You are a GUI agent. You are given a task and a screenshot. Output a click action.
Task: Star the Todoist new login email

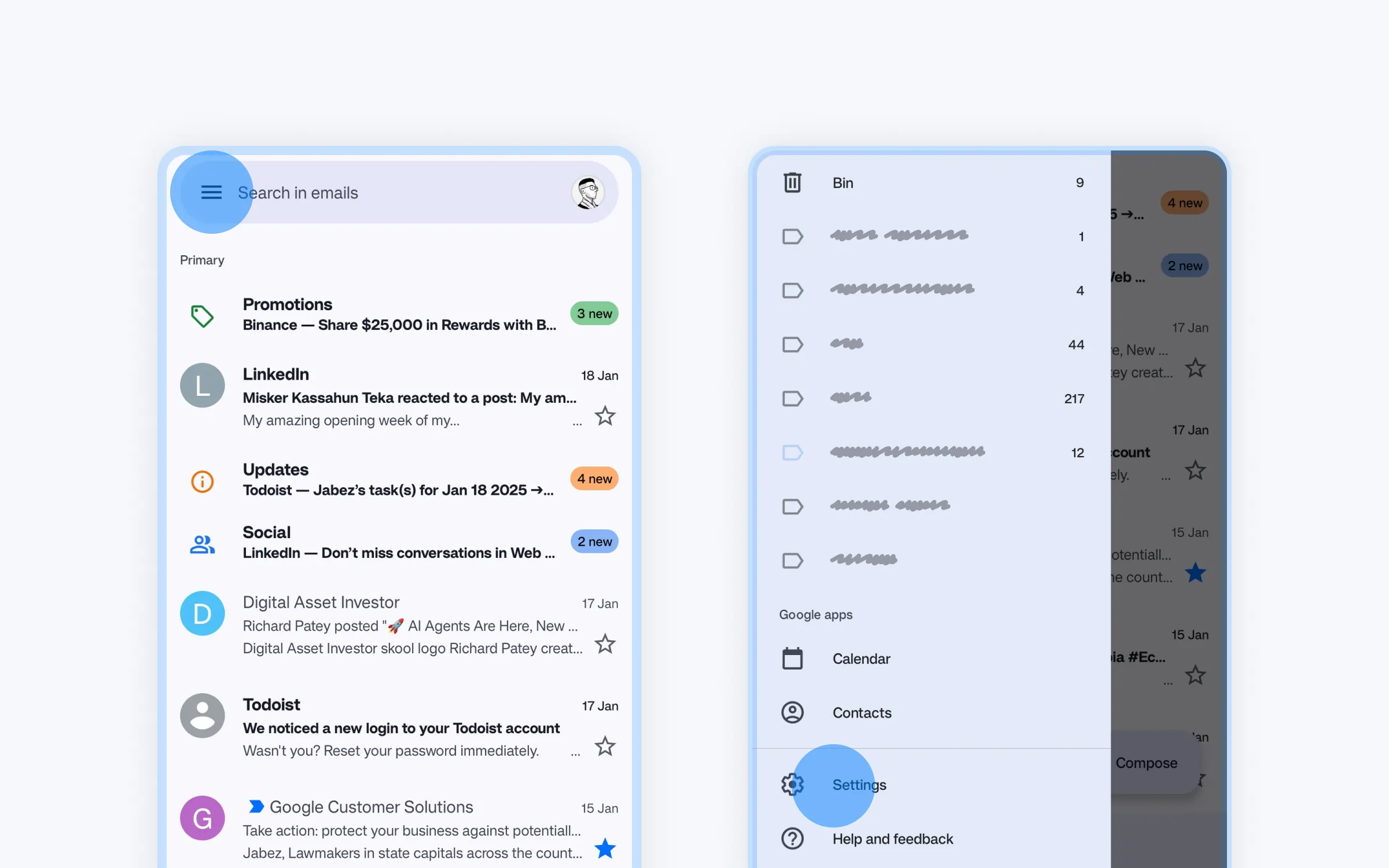pos(605,746)
